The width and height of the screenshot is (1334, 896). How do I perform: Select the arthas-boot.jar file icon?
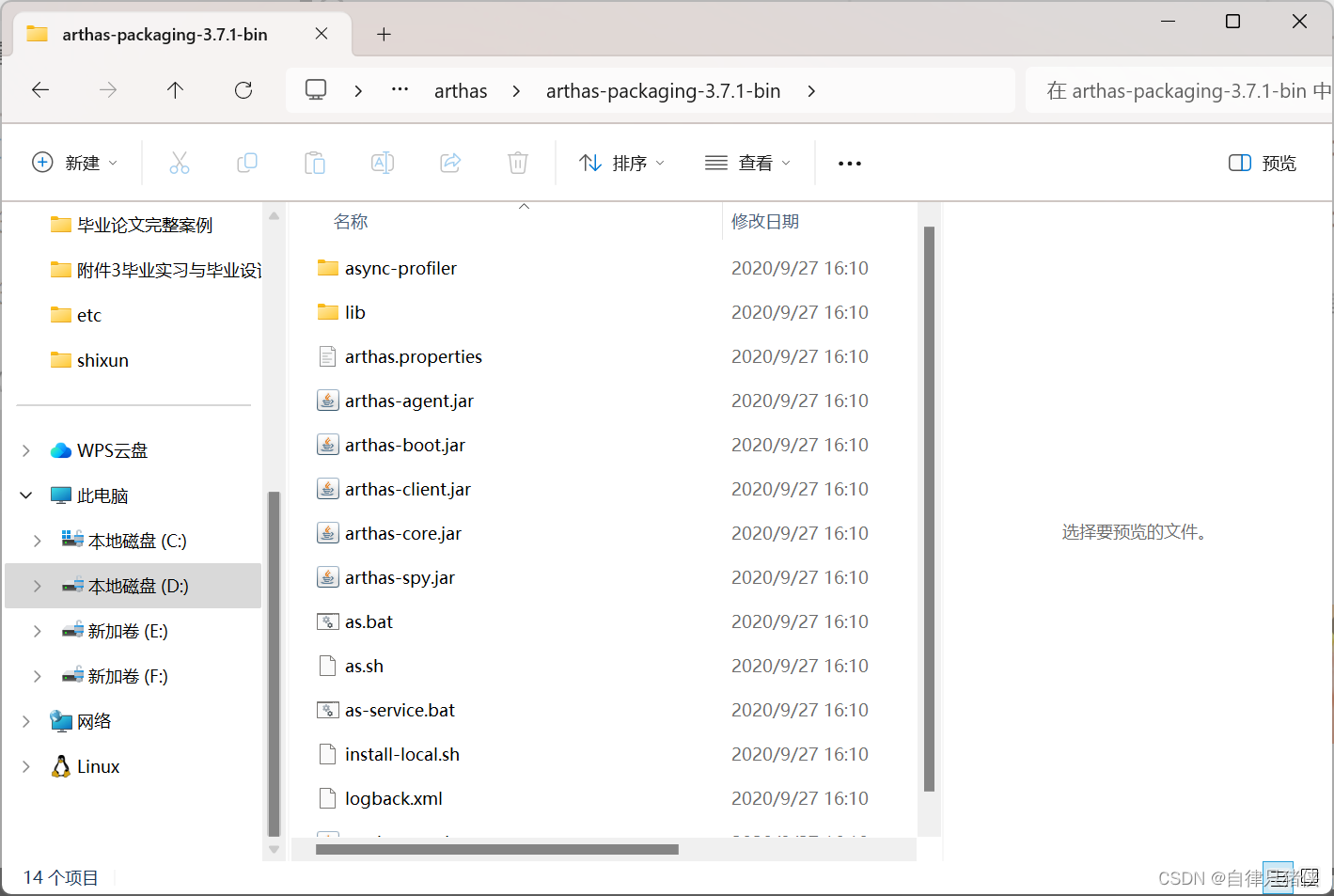pyautogui.click(x=327, y=445)
